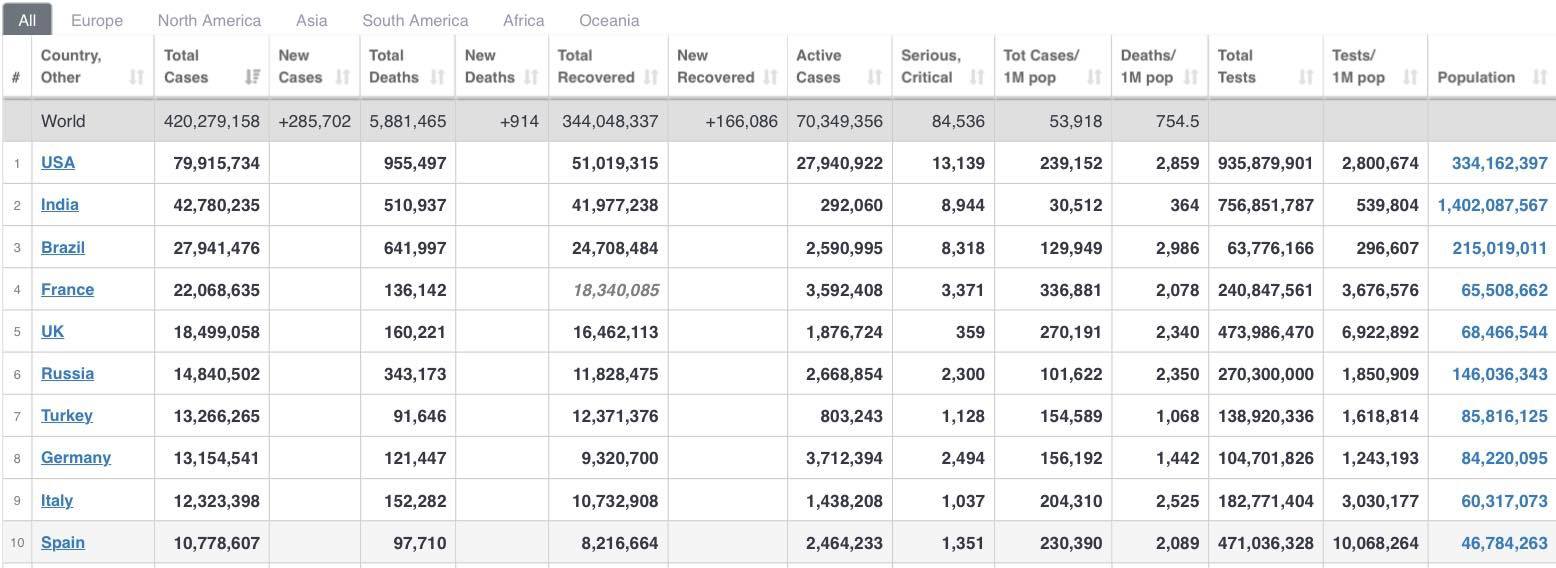Open the Spain country link

(x=63, y=542)
